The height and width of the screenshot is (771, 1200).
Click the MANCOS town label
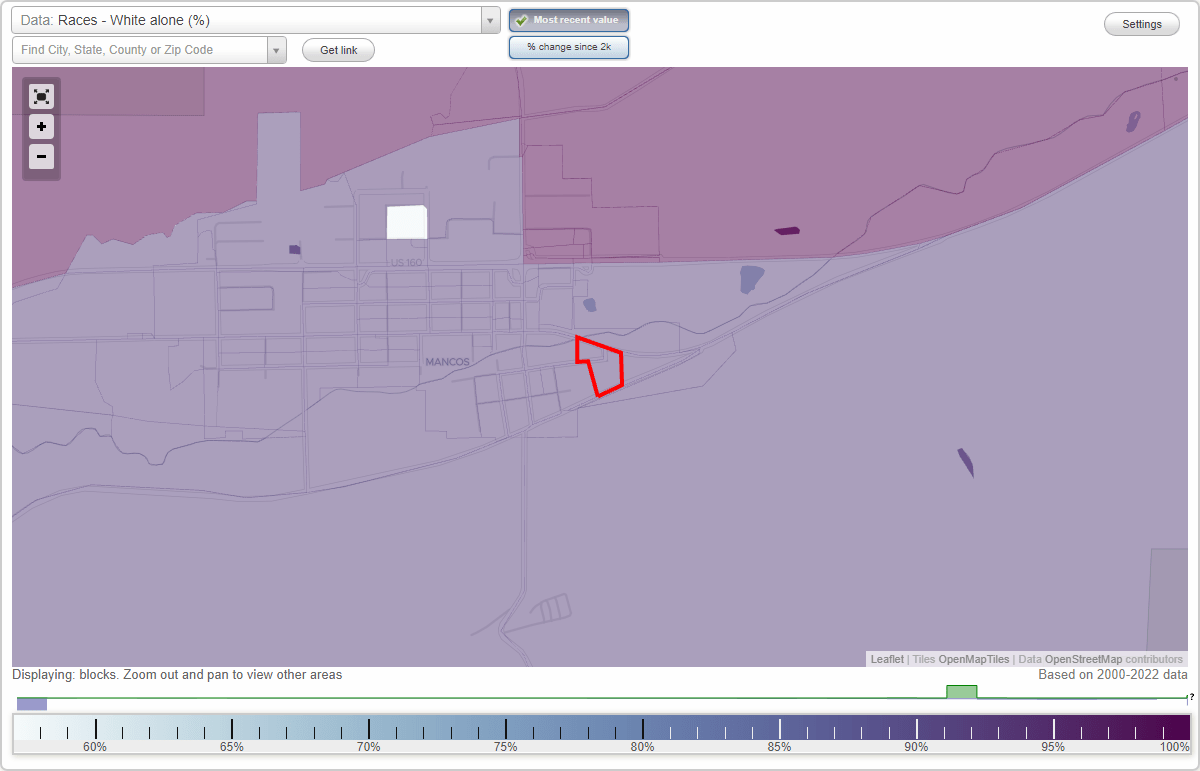coord(447,362)
